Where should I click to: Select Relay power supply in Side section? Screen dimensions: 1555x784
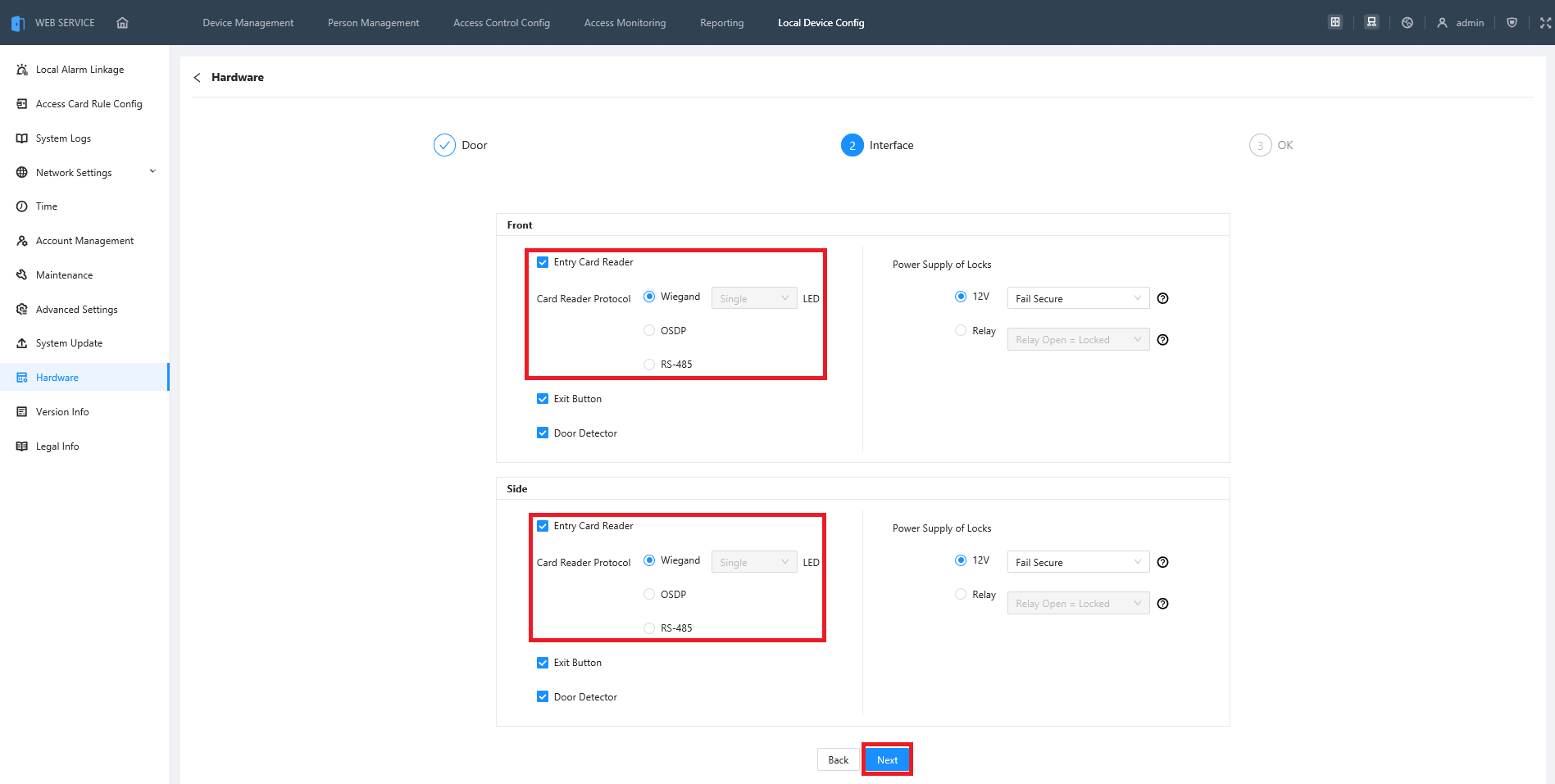tap(961, 595)
